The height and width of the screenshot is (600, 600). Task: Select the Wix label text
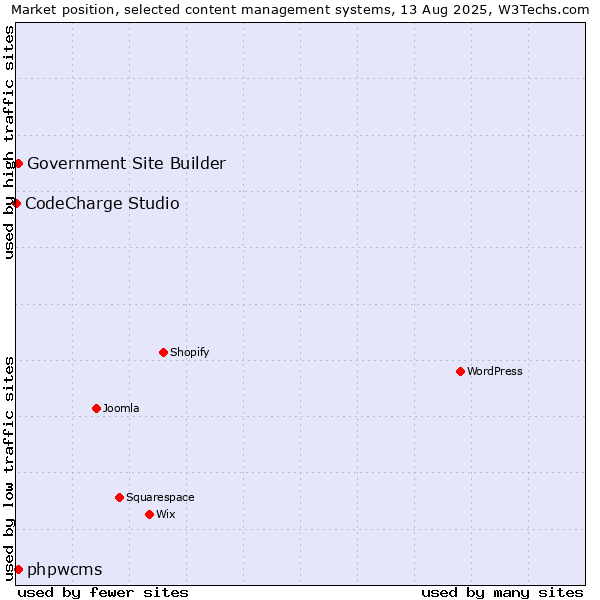click(166, 514)
